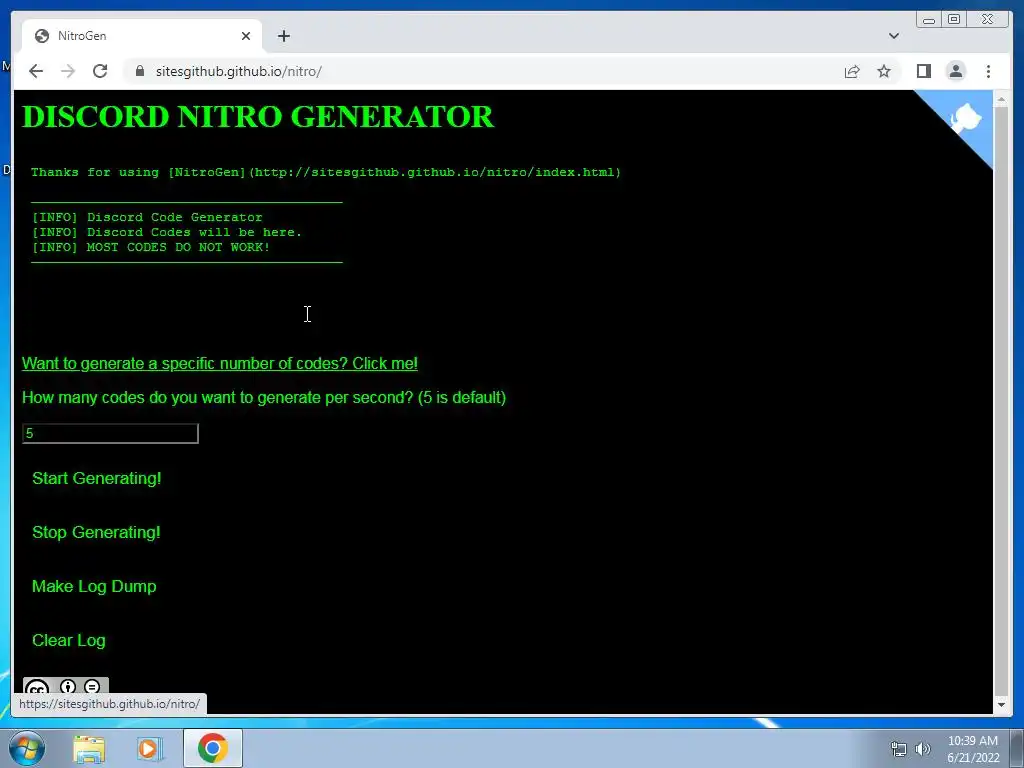
Task: Select the NitroGen browser tab
Action: point(142,36)
